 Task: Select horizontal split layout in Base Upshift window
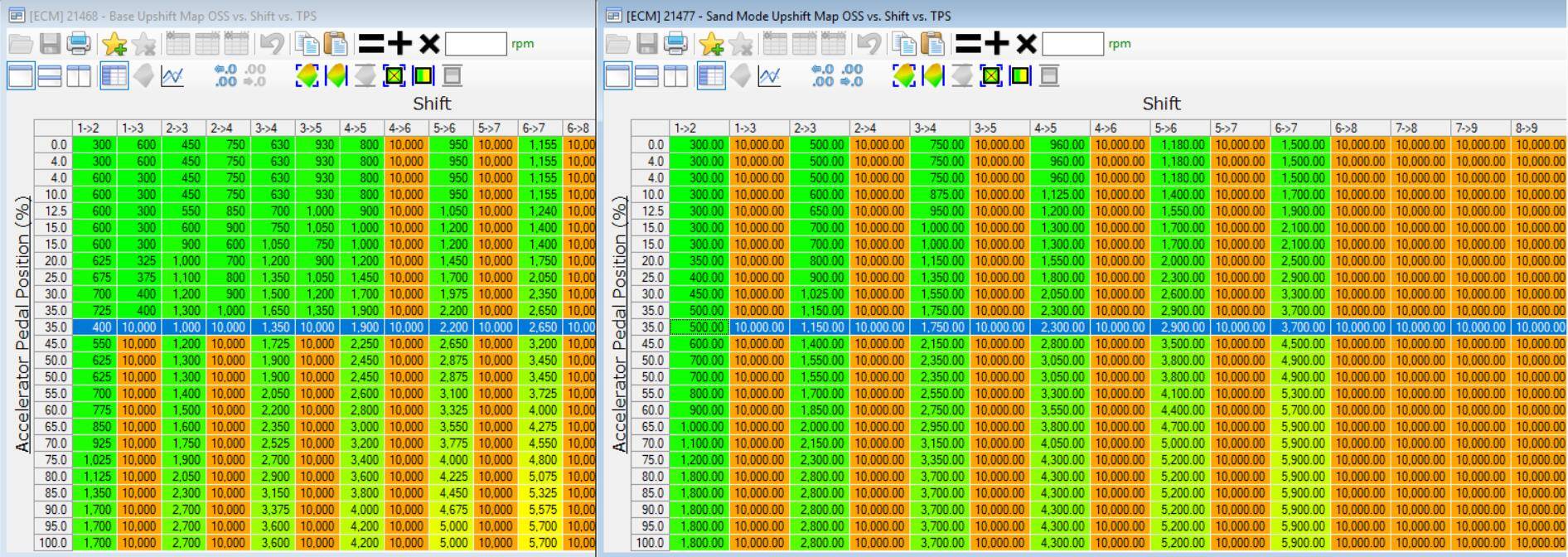pos(50,76)
